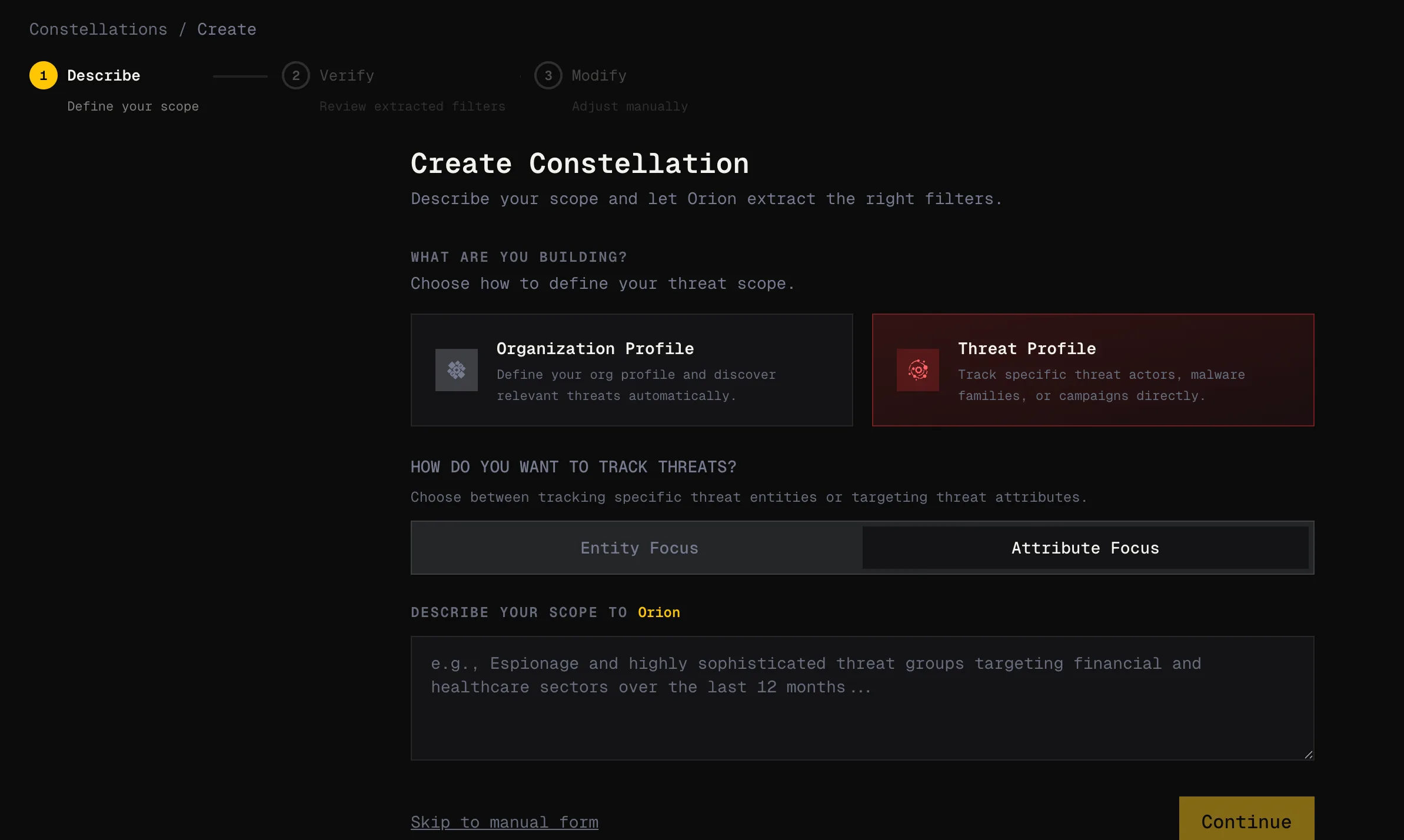Click the Create breadcrumb item

pyautogui.click(x=227, y=29)
